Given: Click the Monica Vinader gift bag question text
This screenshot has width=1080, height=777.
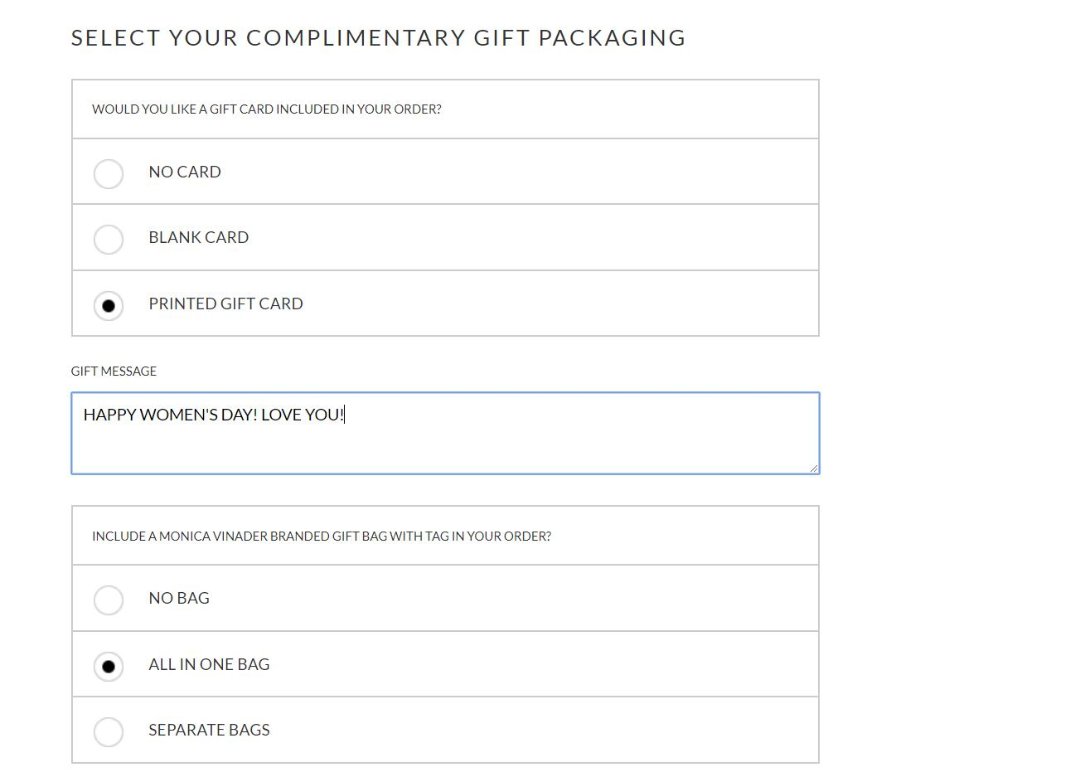Looking at the screenshot, I should pos(321,537).
